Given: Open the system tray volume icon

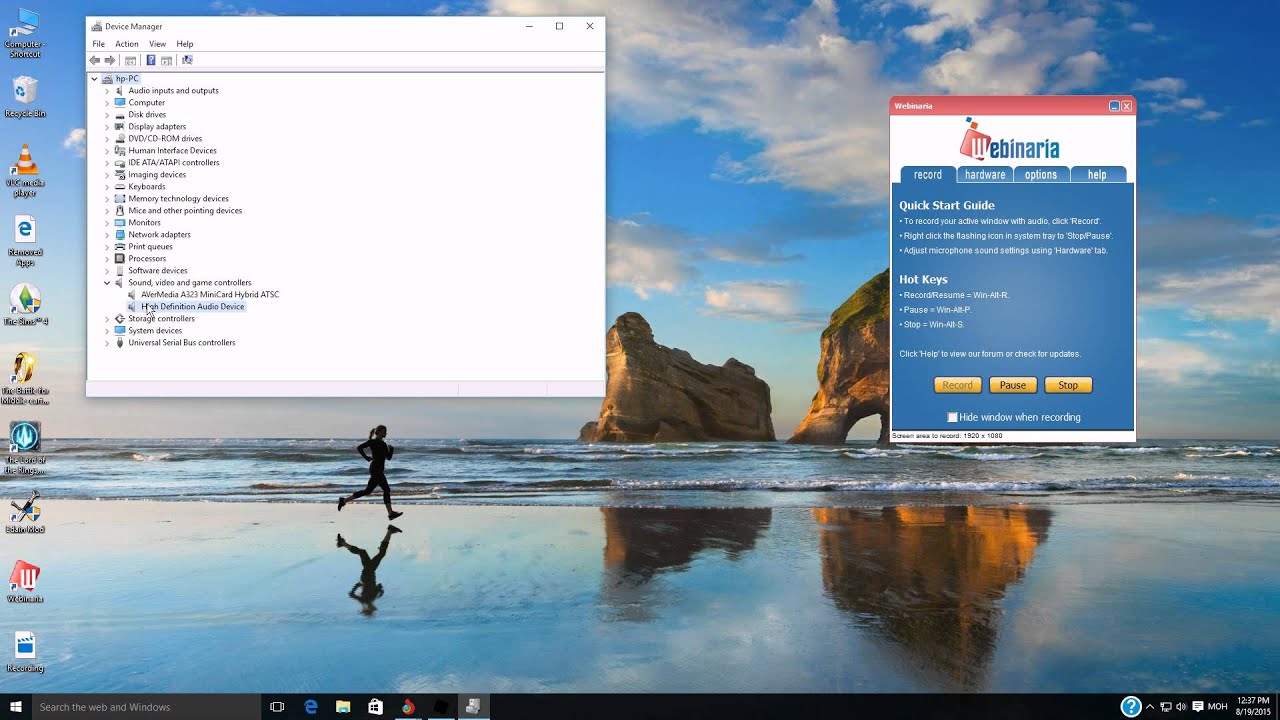Looking at the screenshot, I should 1182,707.
